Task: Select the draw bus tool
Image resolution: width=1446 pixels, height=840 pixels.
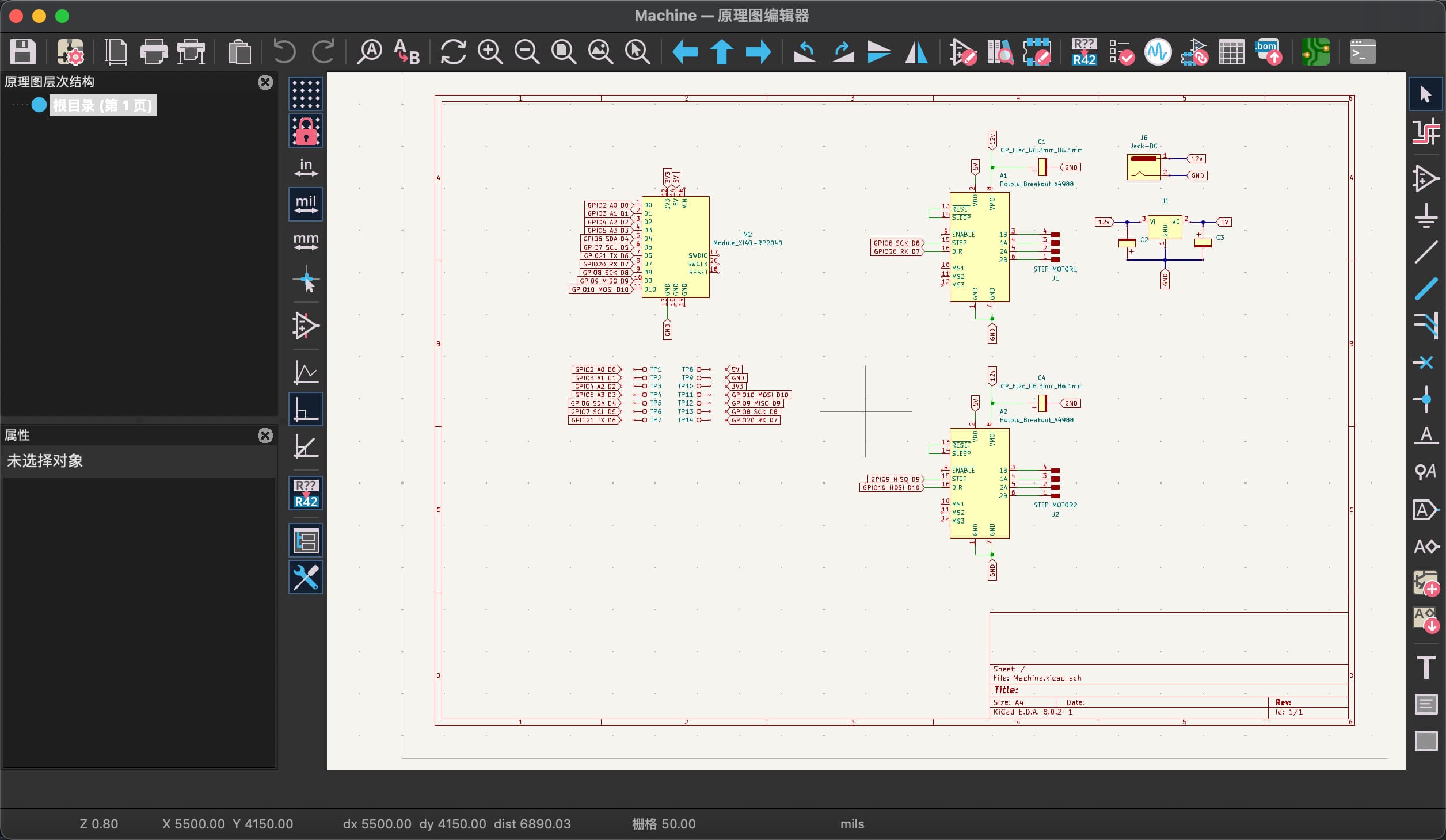Action: [x=1426, y=289]
